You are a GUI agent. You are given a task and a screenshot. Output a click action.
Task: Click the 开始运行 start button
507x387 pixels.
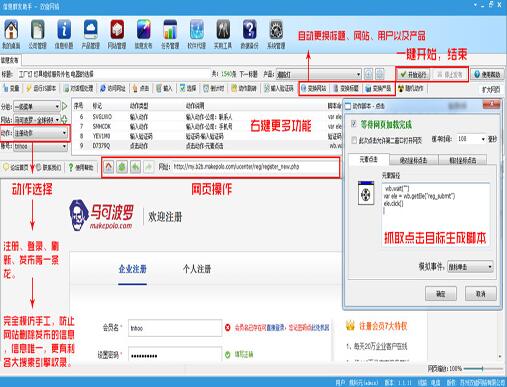click(413, 74)
